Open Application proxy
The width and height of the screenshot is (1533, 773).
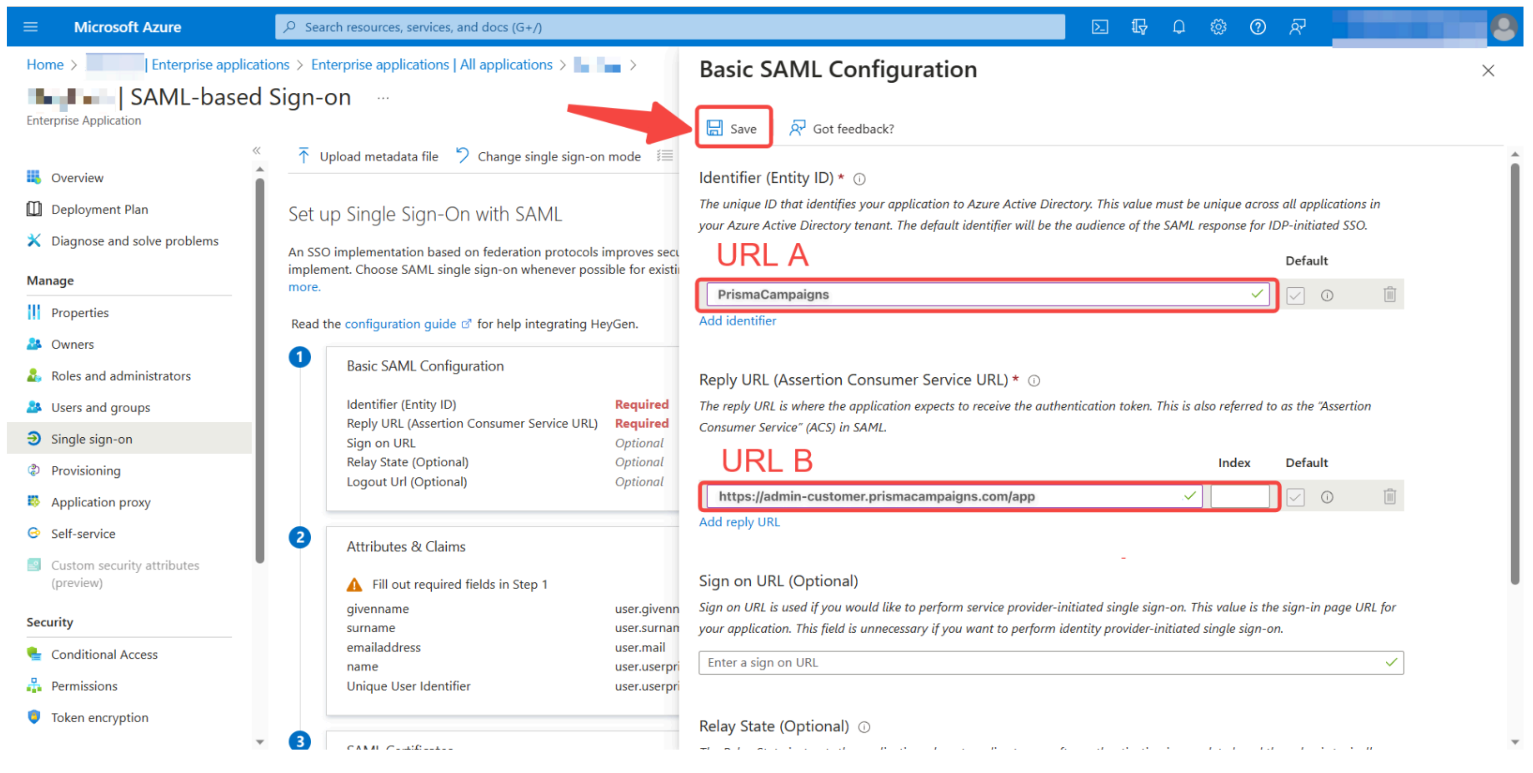100,503
